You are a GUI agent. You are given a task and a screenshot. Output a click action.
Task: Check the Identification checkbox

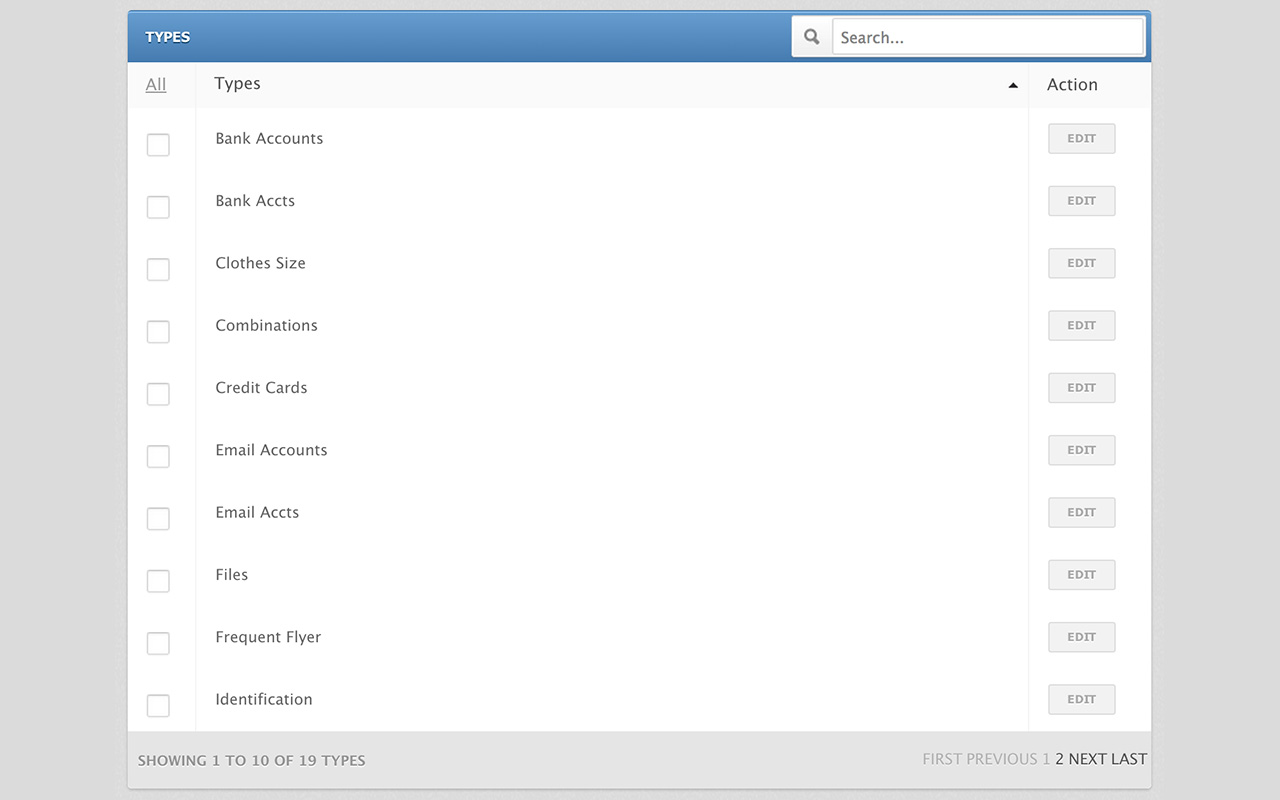click(158, 705)
